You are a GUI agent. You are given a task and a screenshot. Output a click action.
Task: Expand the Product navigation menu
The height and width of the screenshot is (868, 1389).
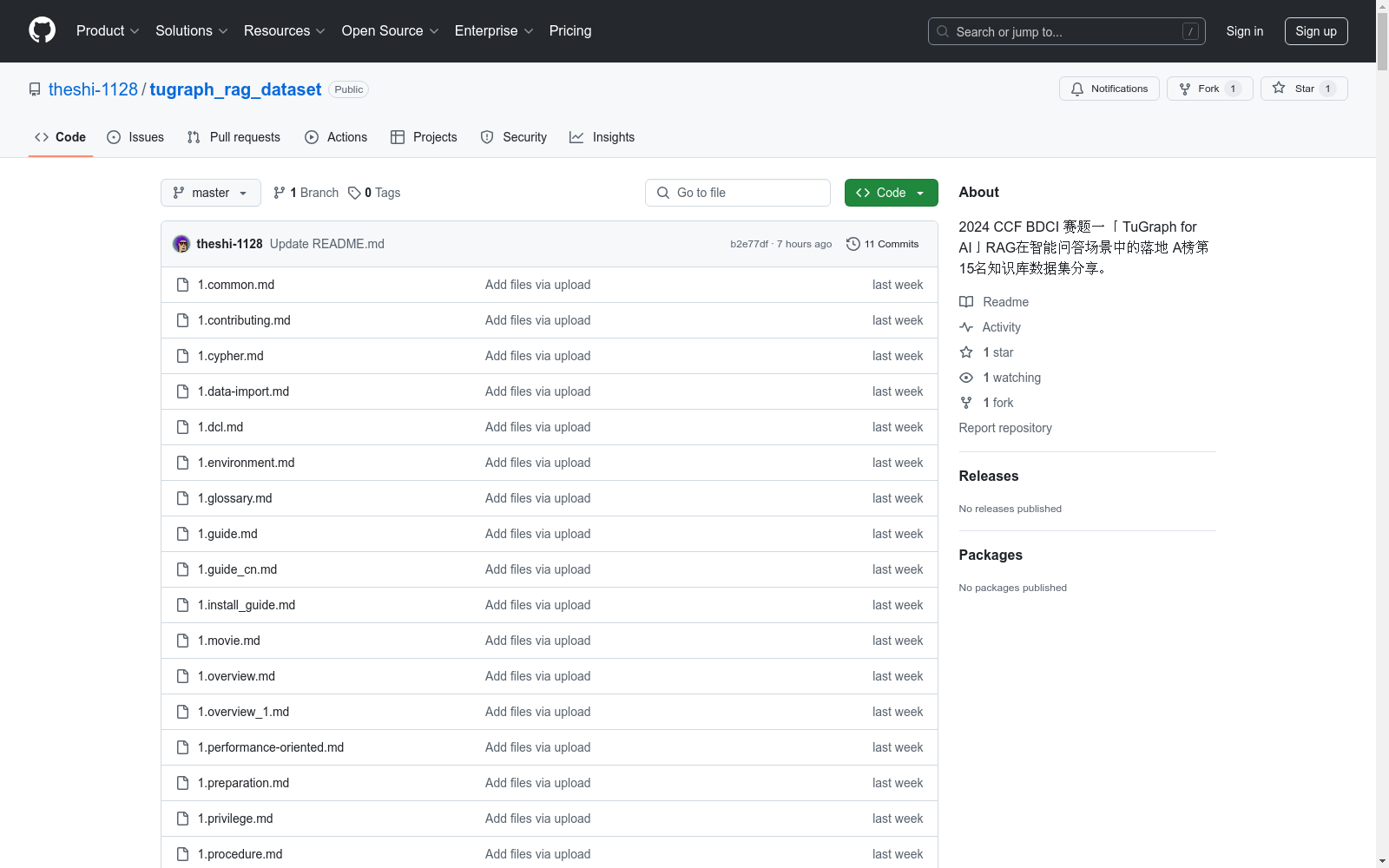tap(108, 31)
